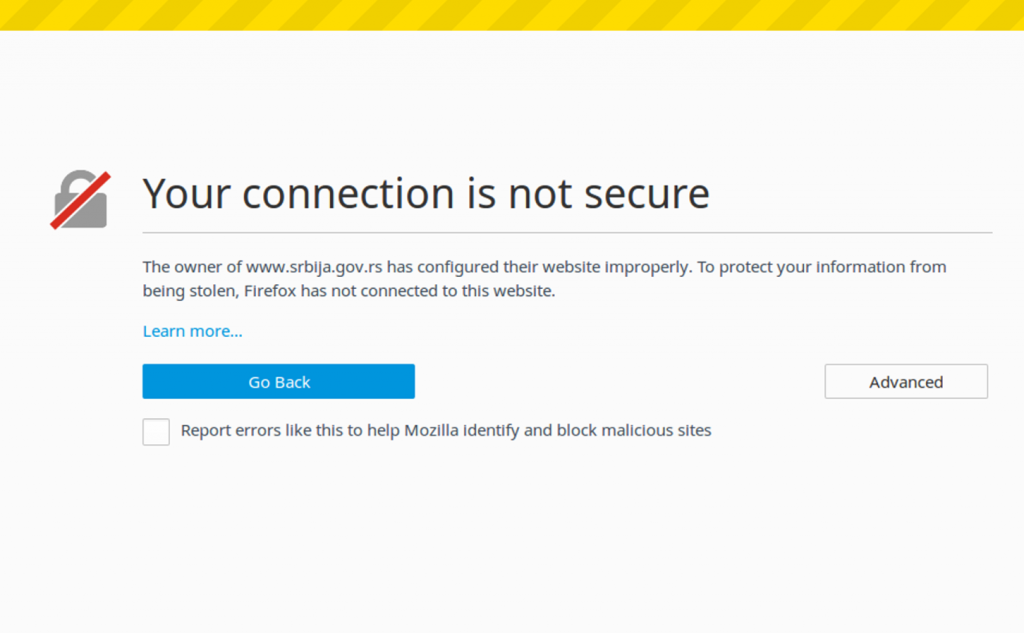Screen dimensions: 1024x633
Task: Click the word 'secure' in the heading
Action: tap(647, 195)
